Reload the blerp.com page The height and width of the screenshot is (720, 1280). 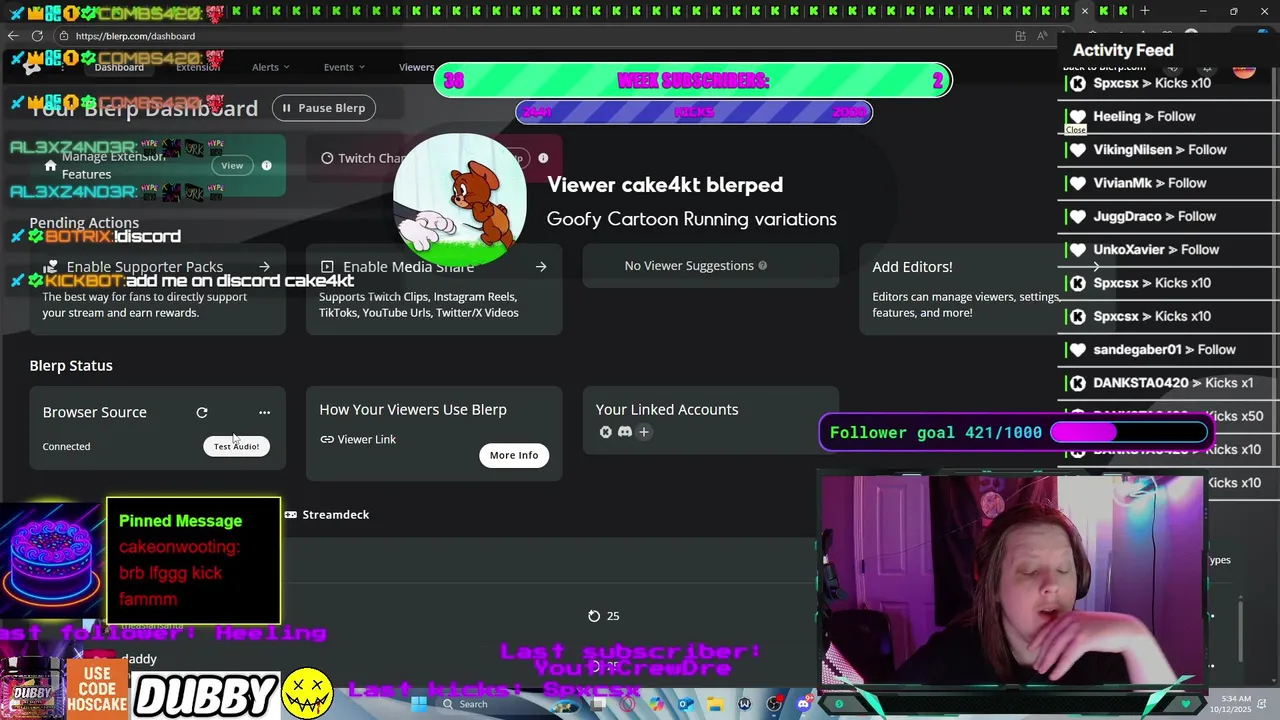pyautogui.click(x=37, y=36)
